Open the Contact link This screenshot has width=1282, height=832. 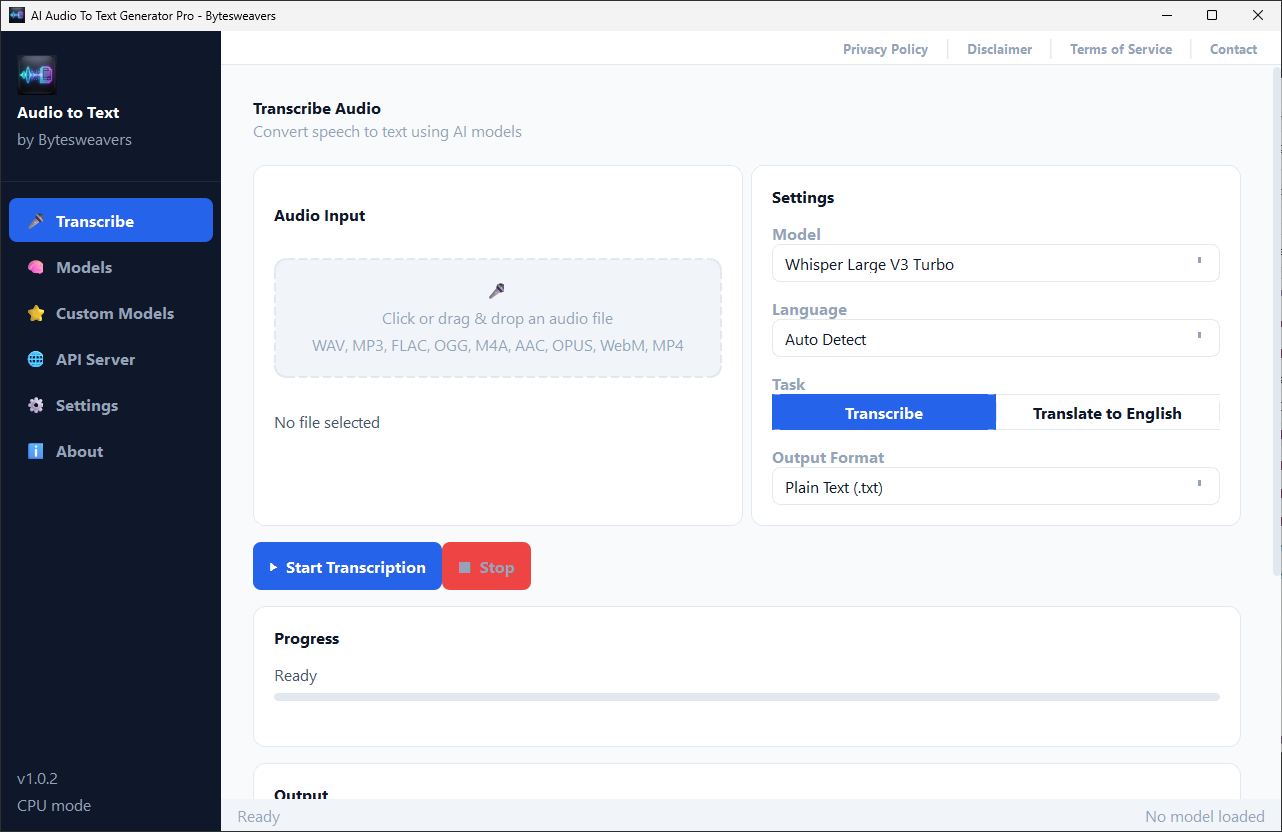click(1233, 49)
